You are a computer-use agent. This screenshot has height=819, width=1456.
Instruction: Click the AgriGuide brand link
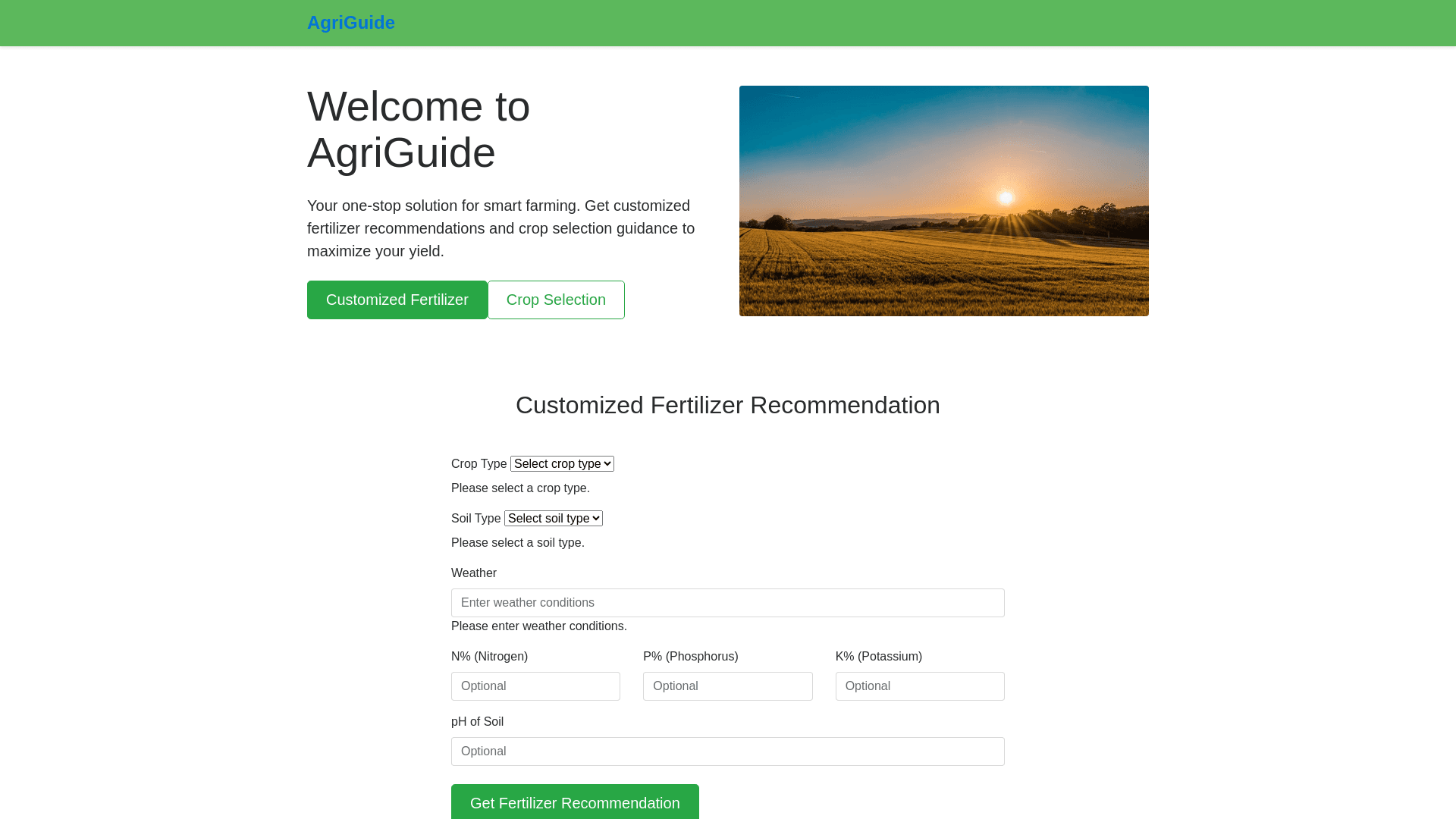pyautogui.click(x=350, y=23)
